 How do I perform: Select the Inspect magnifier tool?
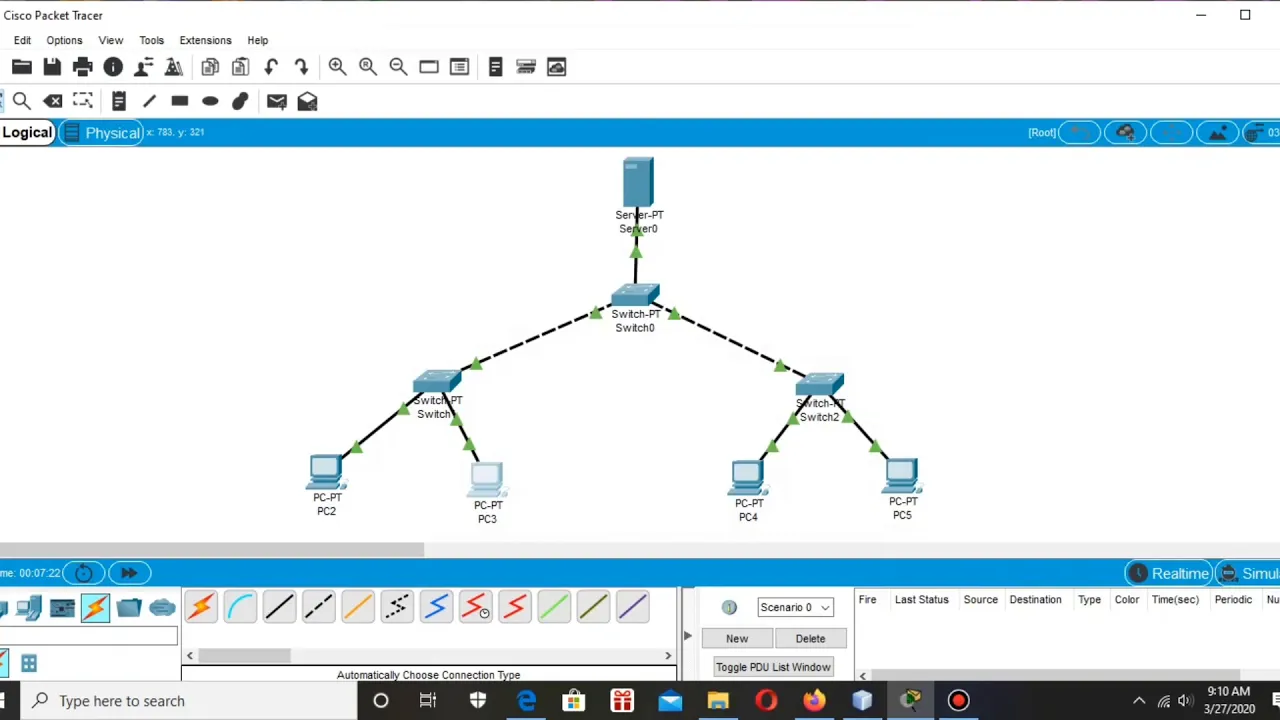[x=22, y=101]
